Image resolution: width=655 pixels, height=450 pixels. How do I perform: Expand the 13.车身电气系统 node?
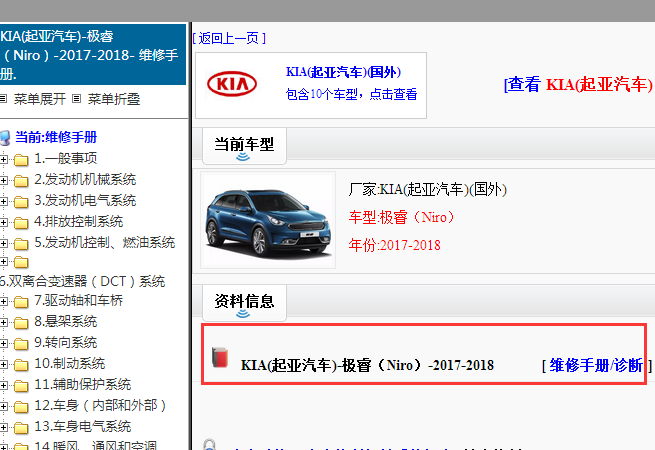[x=4, y=427]
